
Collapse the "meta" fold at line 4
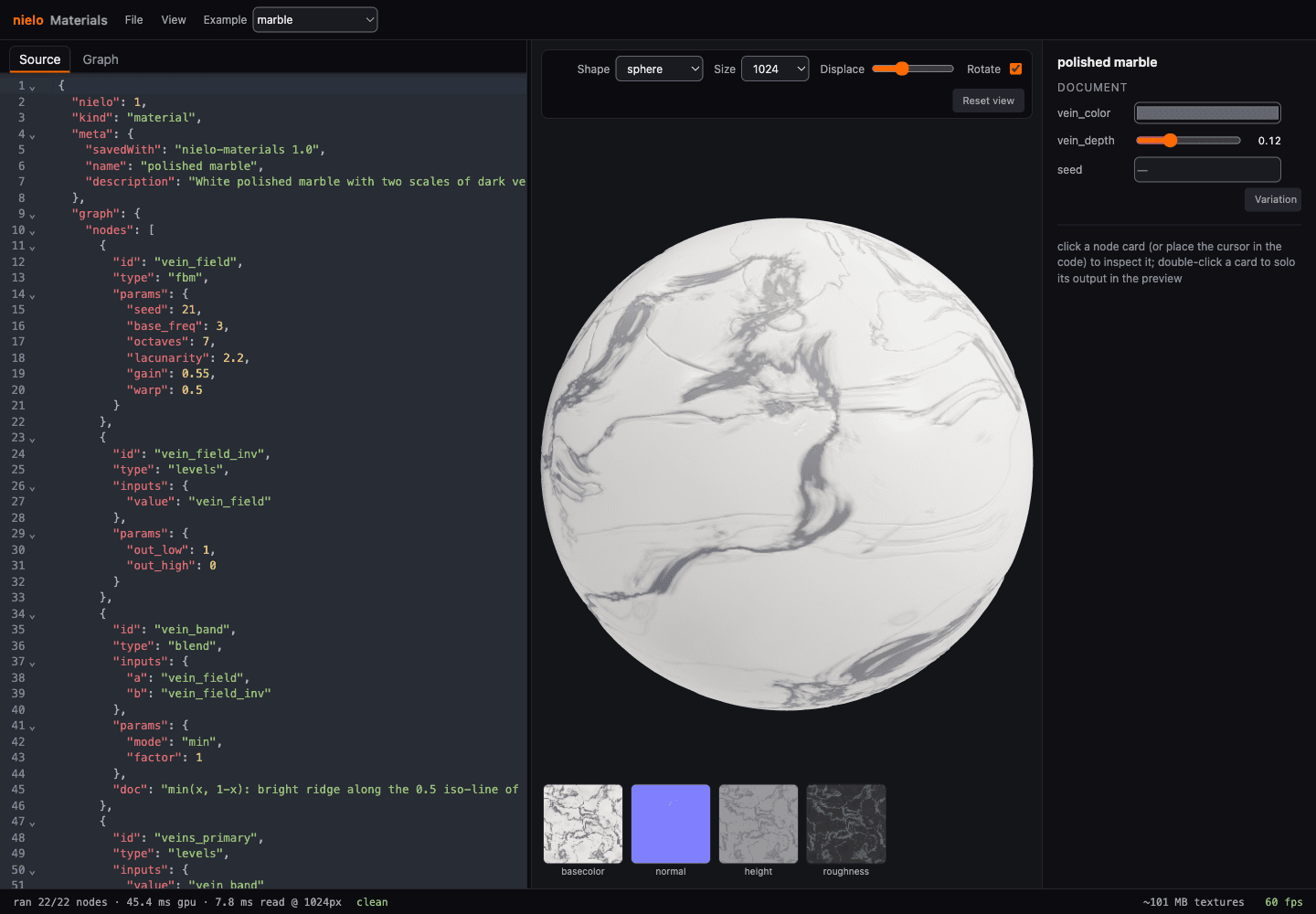(x=32, y=135)
